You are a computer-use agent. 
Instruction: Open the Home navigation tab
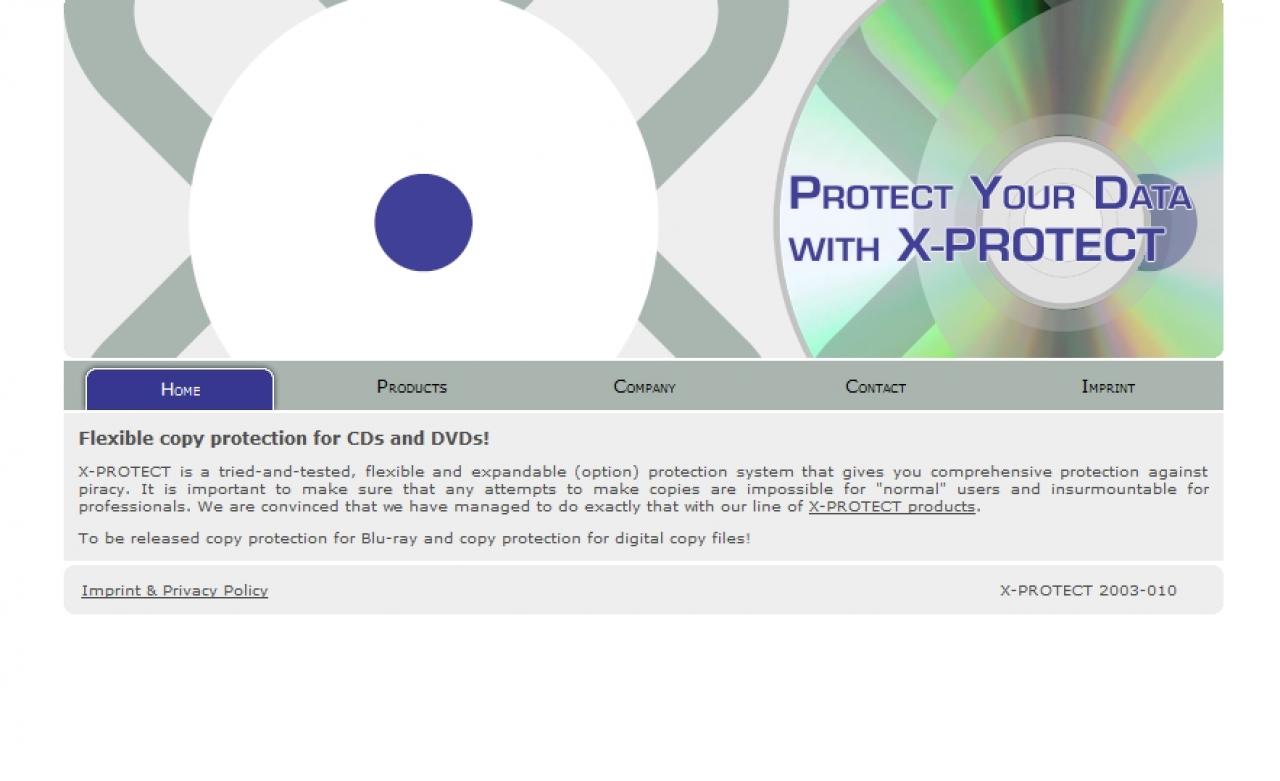point(180,389)
